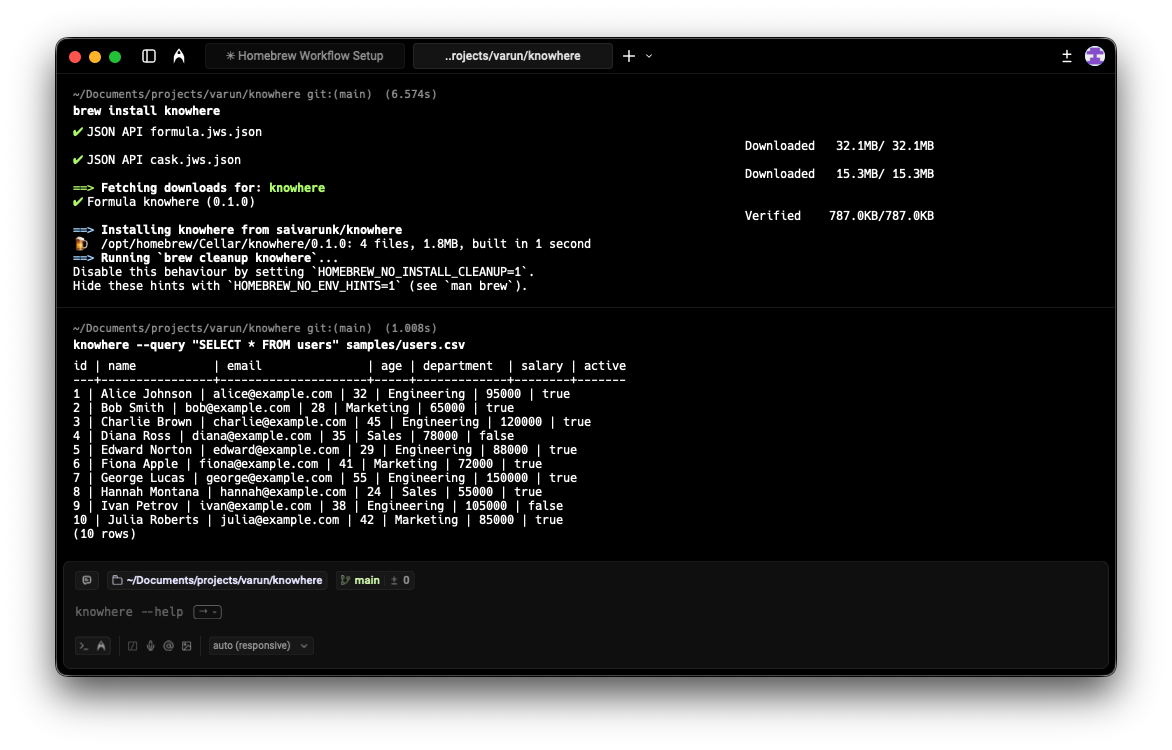This screenshot has height=750, width=1172.
Task: Open the git branch main chip
Action: pos(360,580)
